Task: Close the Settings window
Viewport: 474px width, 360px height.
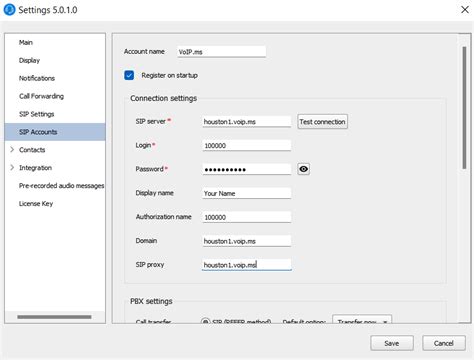Action: click(x=465, y=10)
